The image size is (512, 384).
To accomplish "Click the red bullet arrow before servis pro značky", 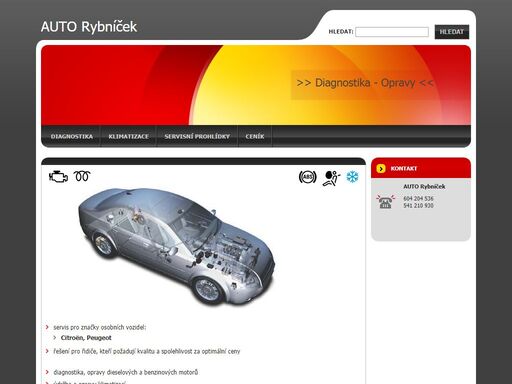I will pos(47,327).
